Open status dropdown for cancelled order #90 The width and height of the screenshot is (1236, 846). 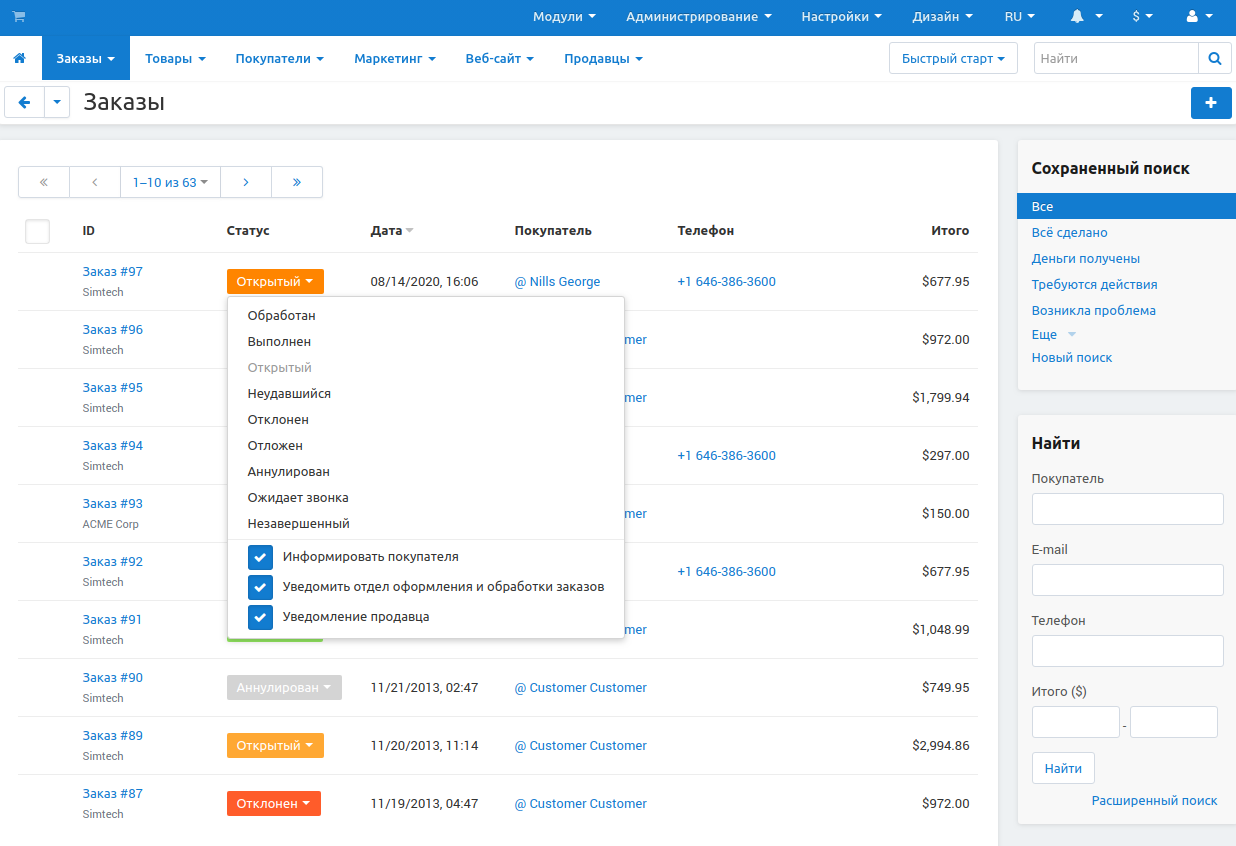point(284,688)
